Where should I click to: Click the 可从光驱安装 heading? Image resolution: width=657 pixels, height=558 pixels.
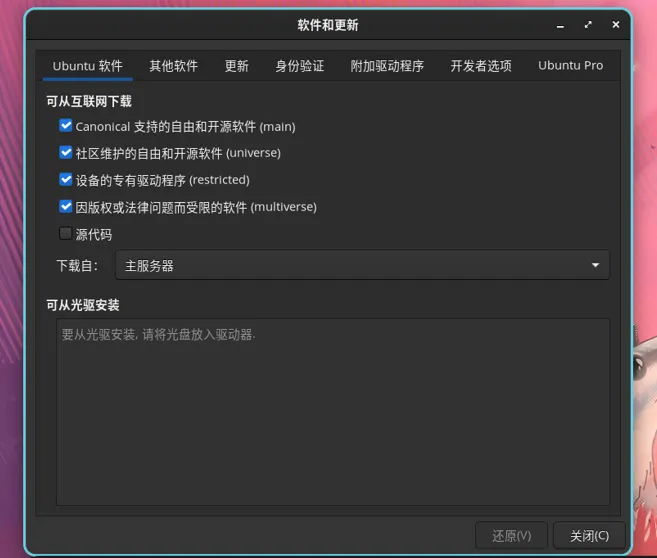point(83,305)
